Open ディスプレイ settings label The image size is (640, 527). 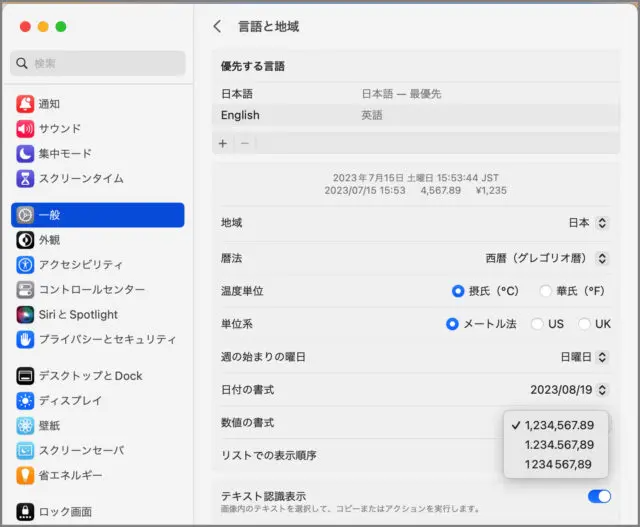click(70, 400)
